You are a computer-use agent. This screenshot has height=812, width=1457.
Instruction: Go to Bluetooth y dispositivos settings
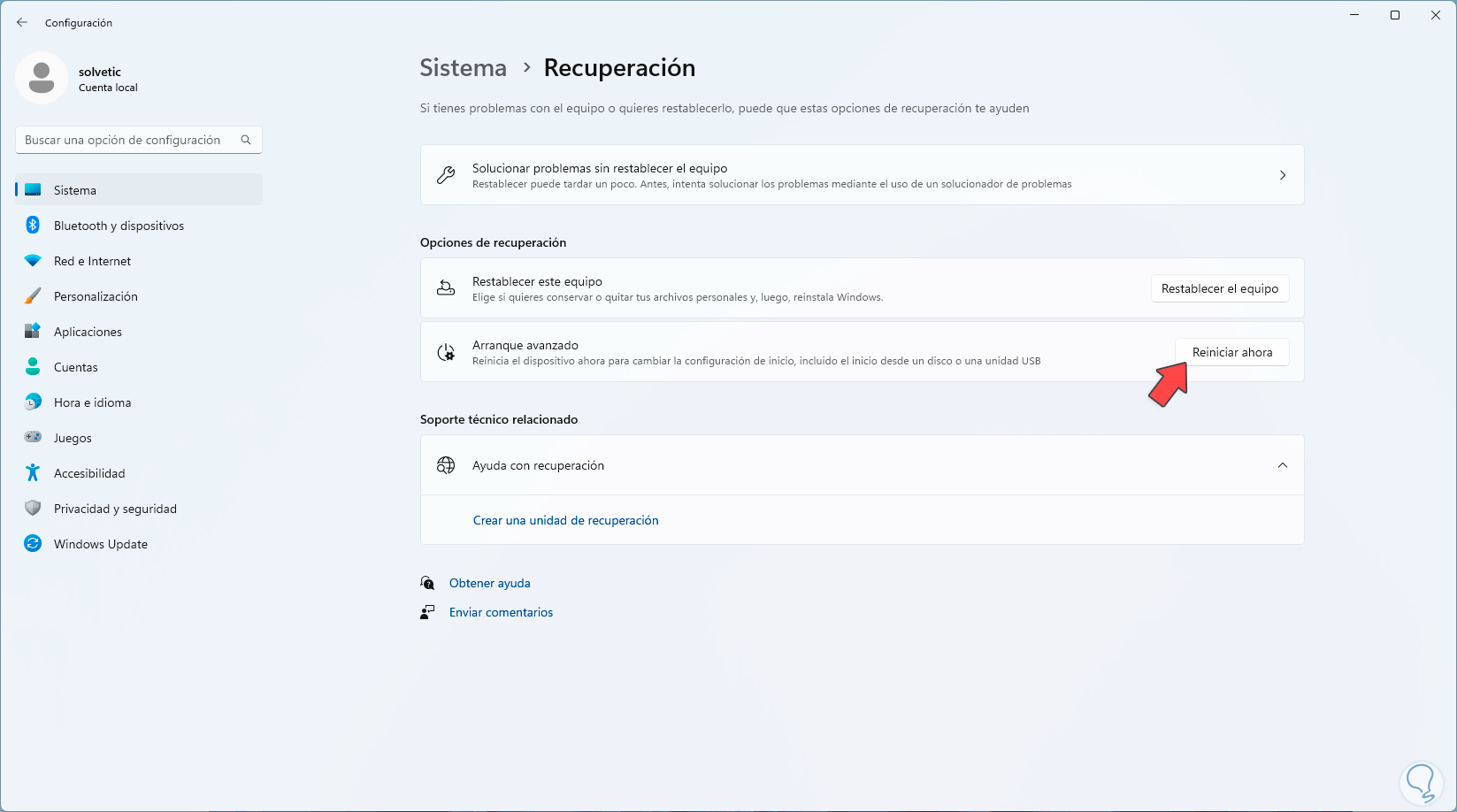(x=139, y=226)
